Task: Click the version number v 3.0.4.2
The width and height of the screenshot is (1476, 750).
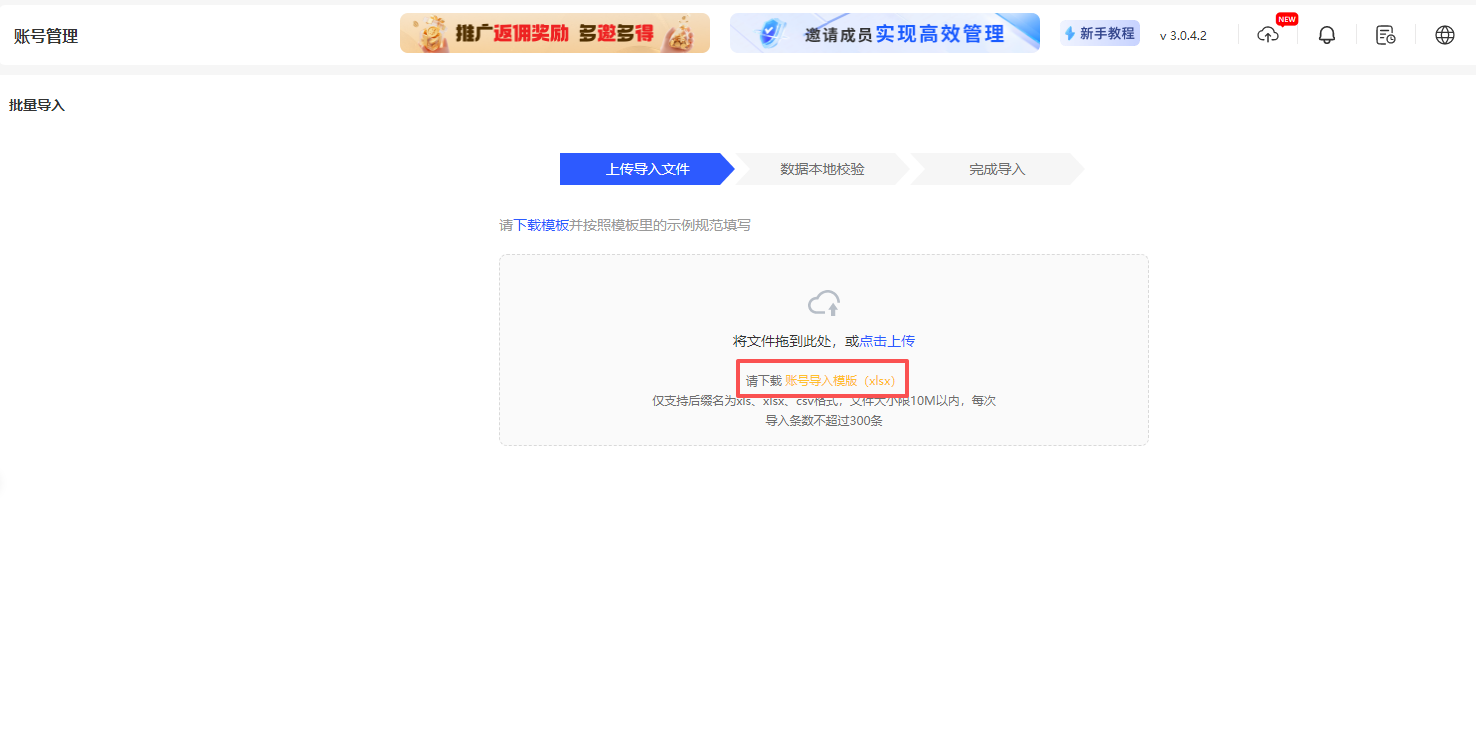Action: pyautogui.click(x=1182, y=34)
